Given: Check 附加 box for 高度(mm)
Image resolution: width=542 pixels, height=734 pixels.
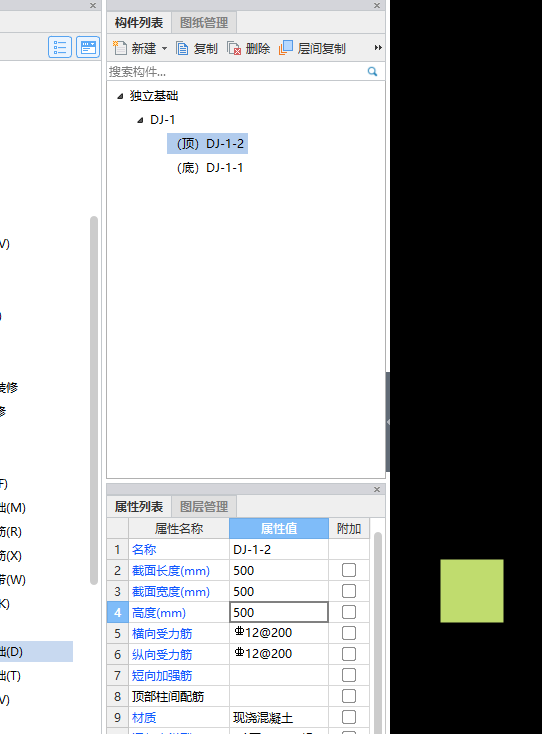Looking at the screenshot, I should pyautogui.click(x=349, y=612).
